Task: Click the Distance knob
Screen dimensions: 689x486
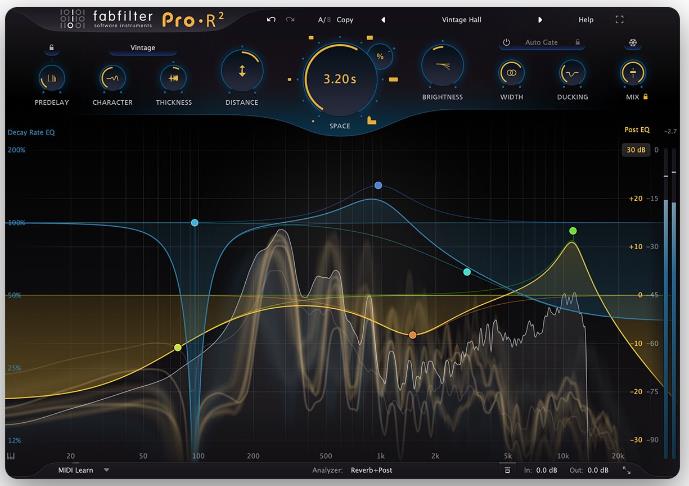Action: tap(242, 71)
